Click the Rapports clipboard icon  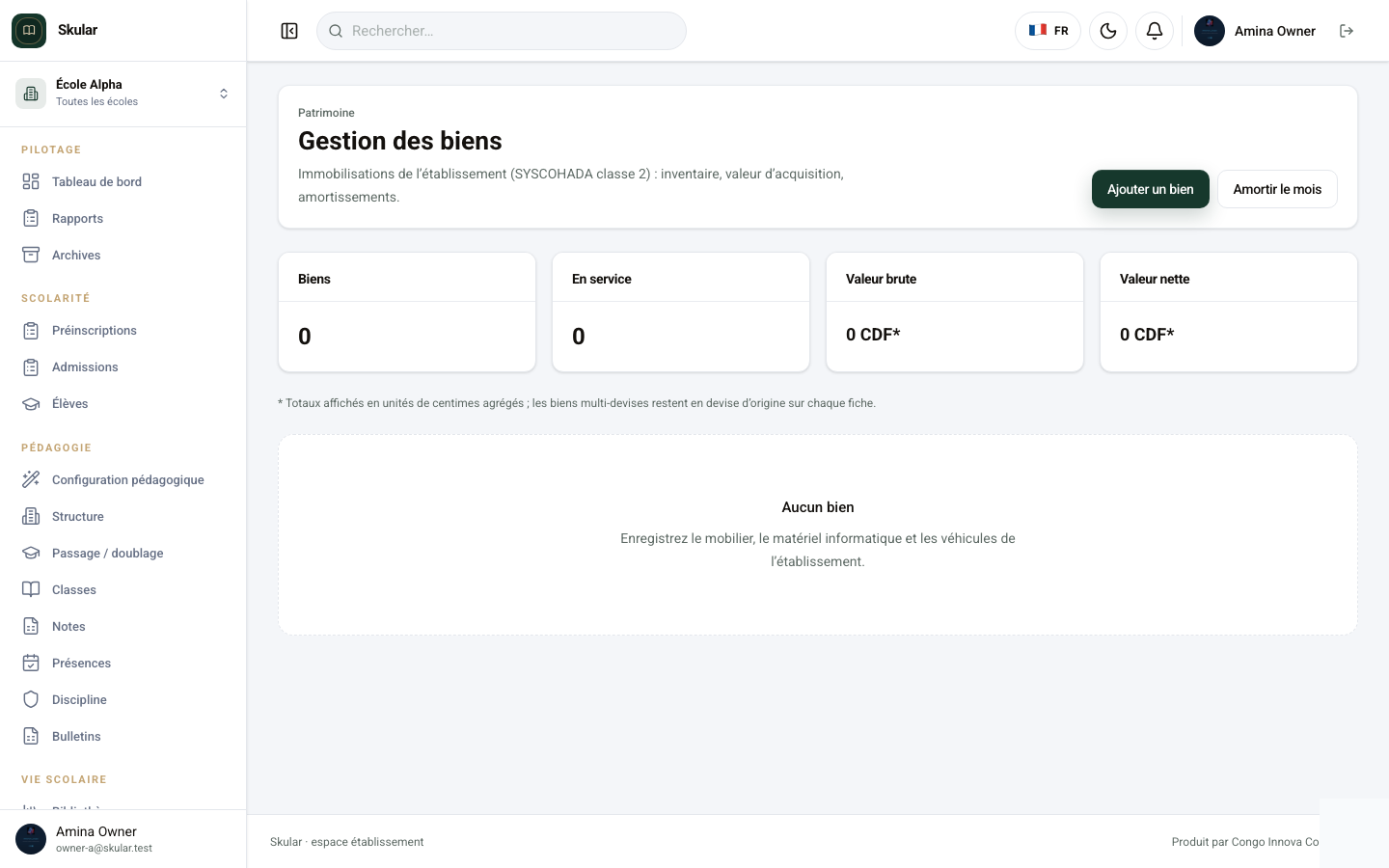31,218
